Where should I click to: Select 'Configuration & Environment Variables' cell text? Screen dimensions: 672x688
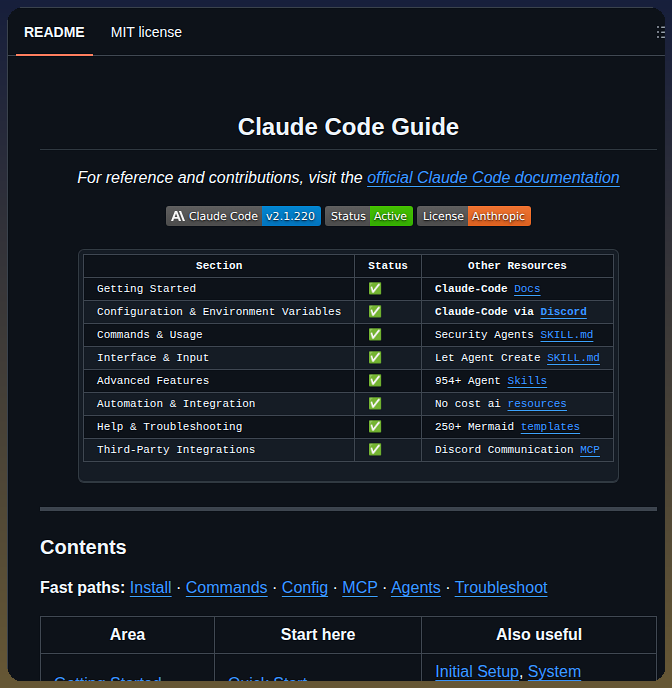click(219, 312)
